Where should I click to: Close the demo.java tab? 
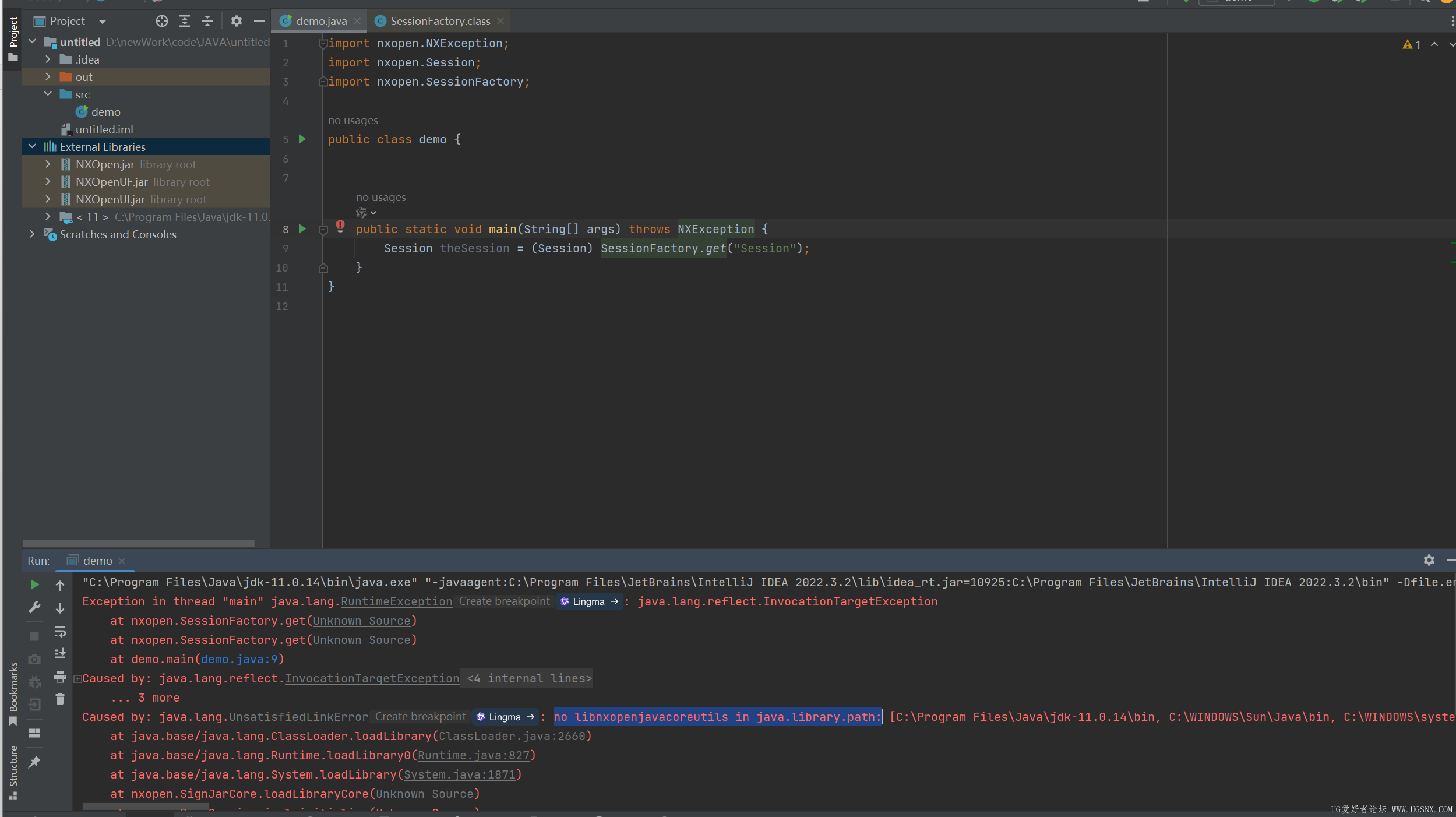[x=357, y=22]
